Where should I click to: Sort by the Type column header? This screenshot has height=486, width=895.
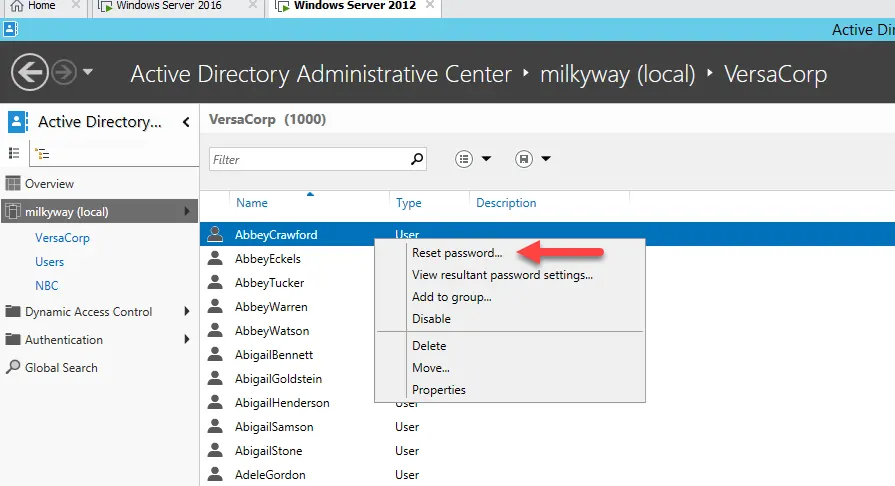click(x=409, y=203)
